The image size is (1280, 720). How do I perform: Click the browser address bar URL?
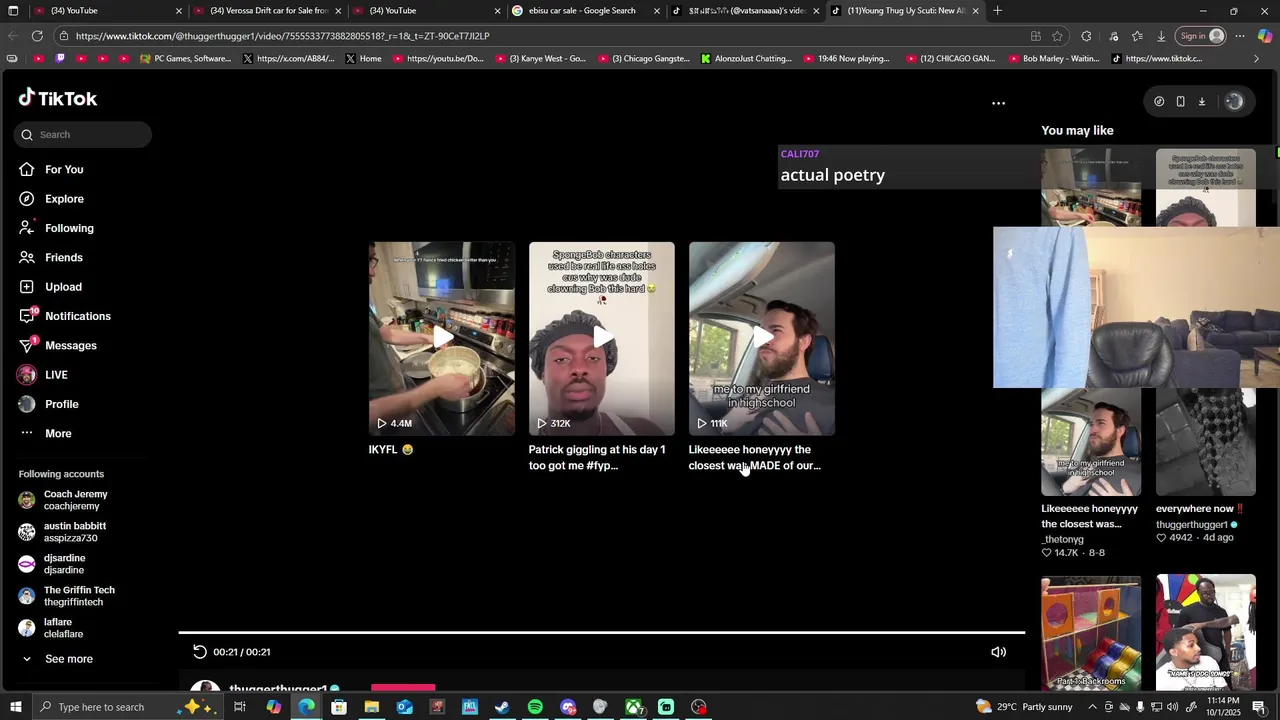coord(282,36)
